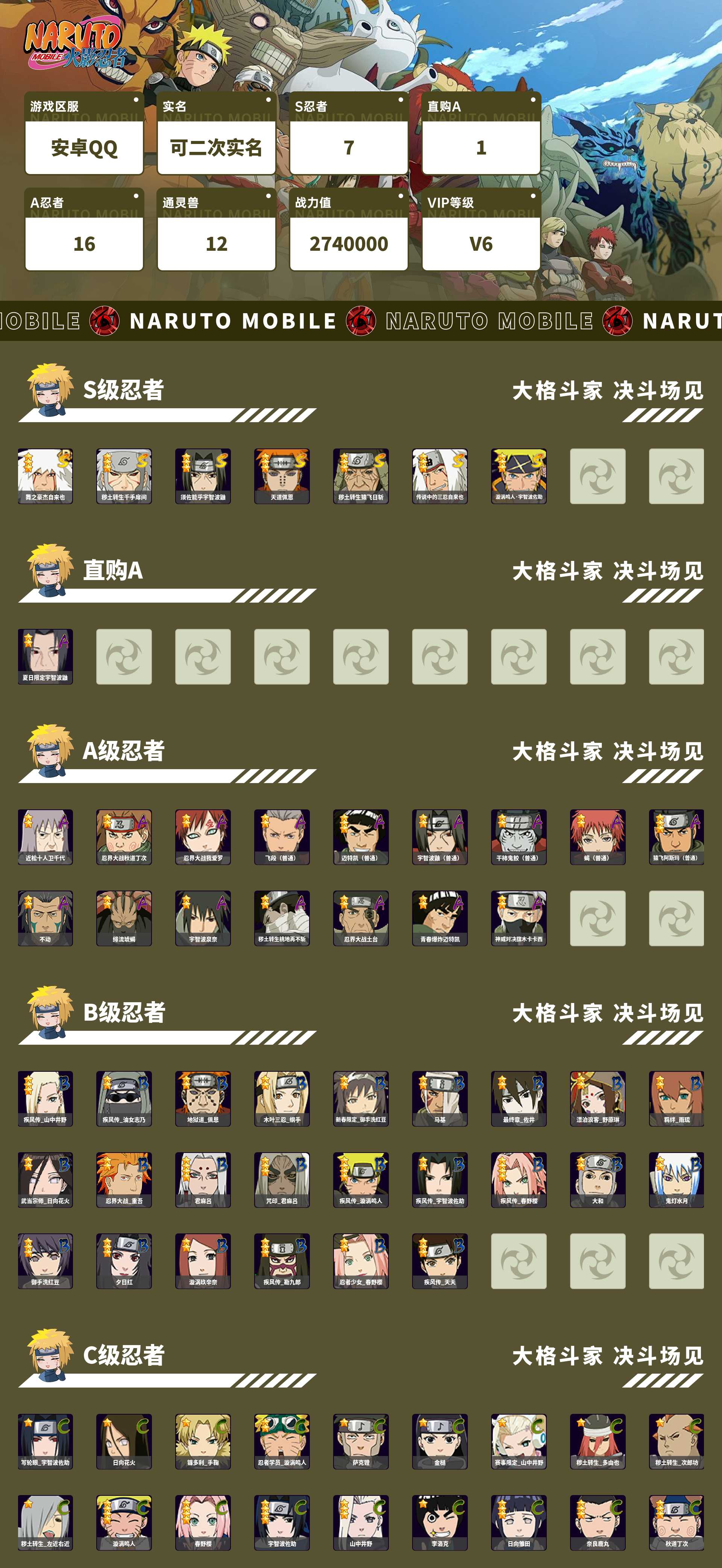
Task: Choose the 李洛克 C-rank ninja portrait
Action: 440,1523
